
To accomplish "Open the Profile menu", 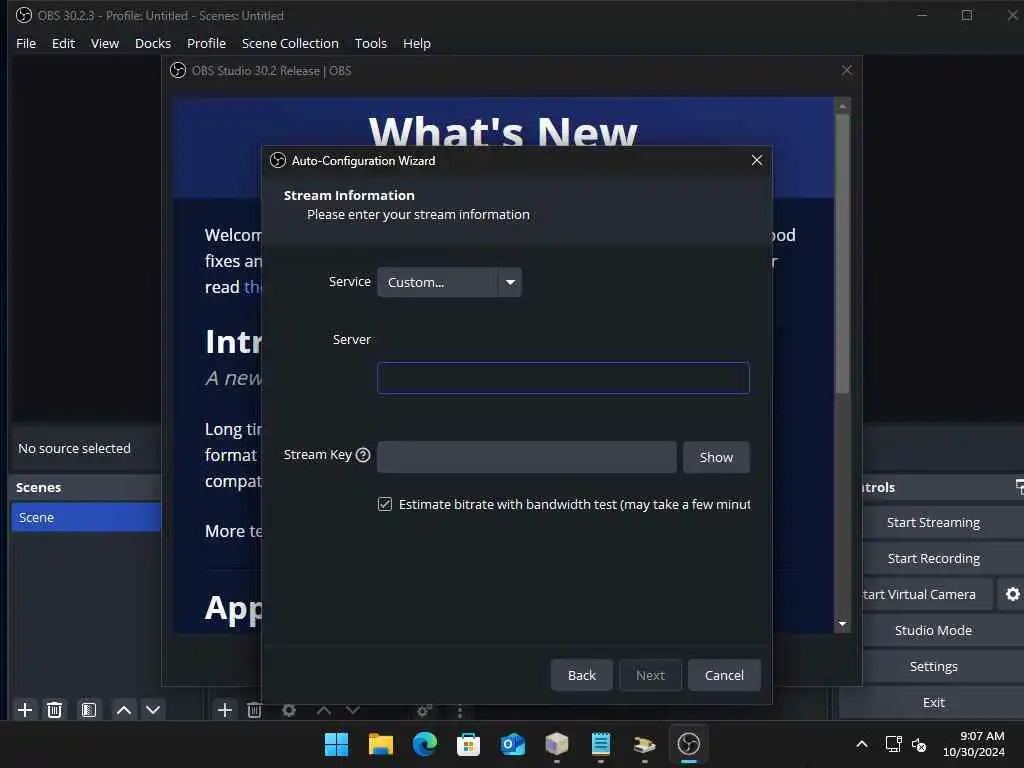I will click(x=206, y=43).
